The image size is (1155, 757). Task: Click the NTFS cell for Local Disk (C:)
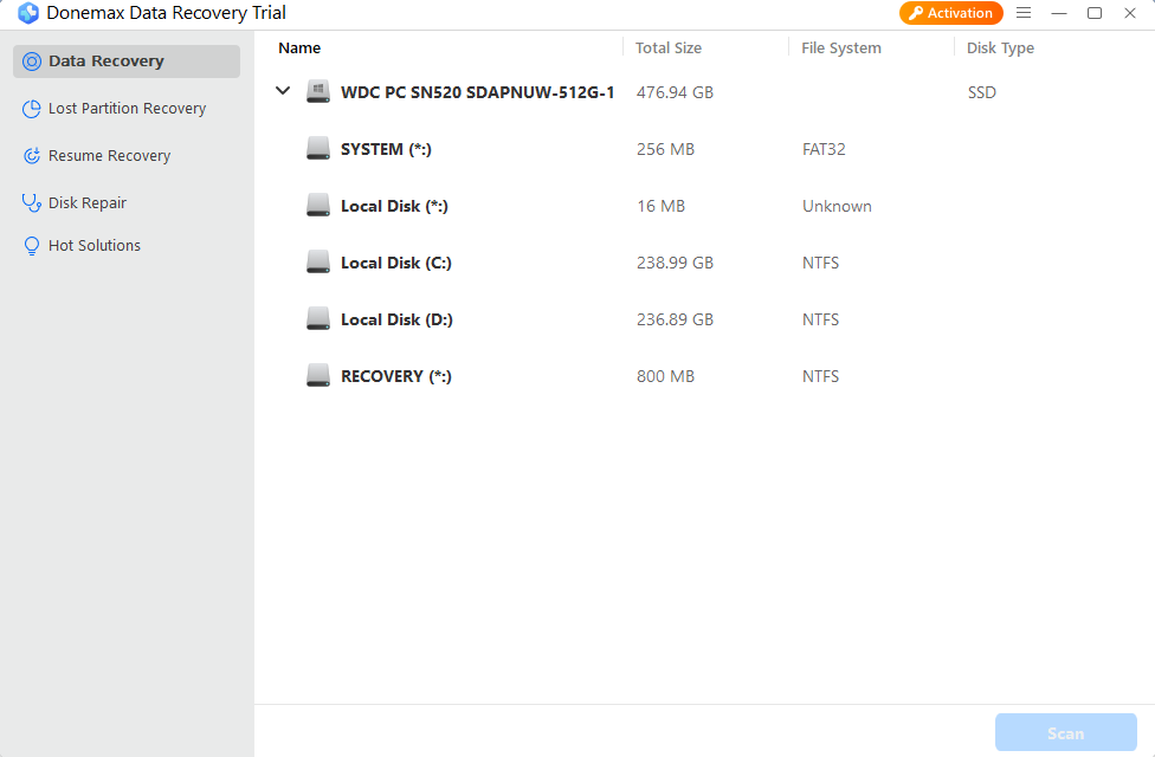821,262
